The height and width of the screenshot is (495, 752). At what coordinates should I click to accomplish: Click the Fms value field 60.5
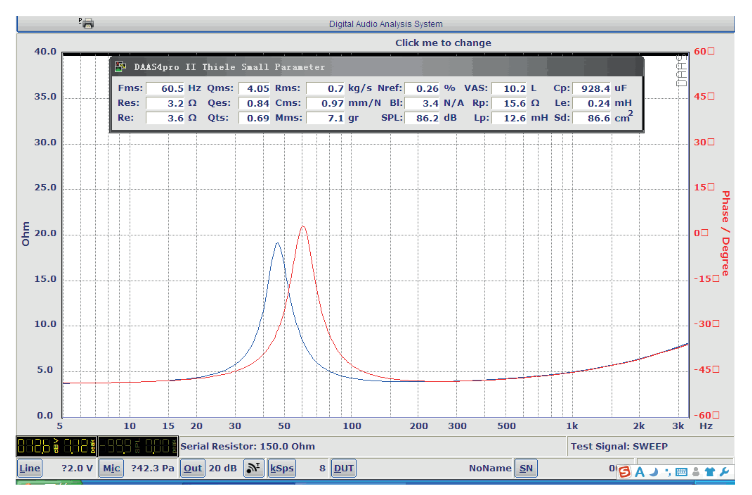[x=166, y=88]
